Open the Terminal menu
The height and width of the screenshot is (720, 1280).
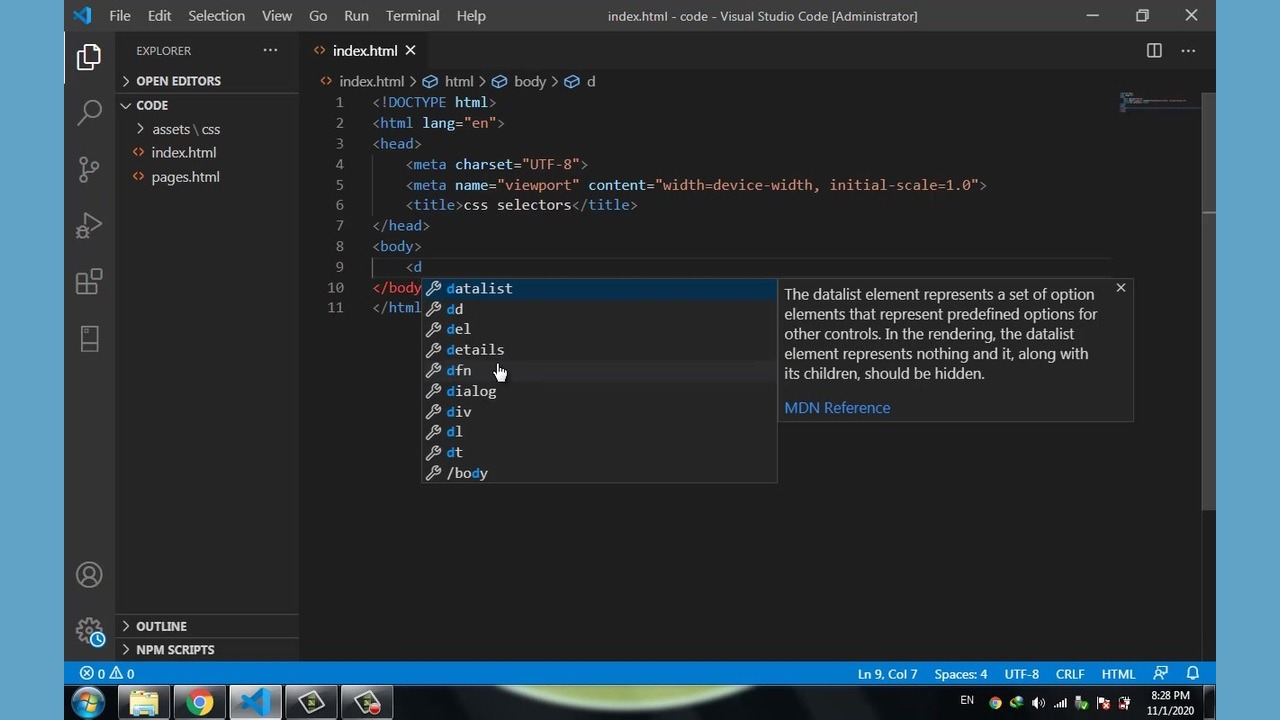click(x=412, y=16)
